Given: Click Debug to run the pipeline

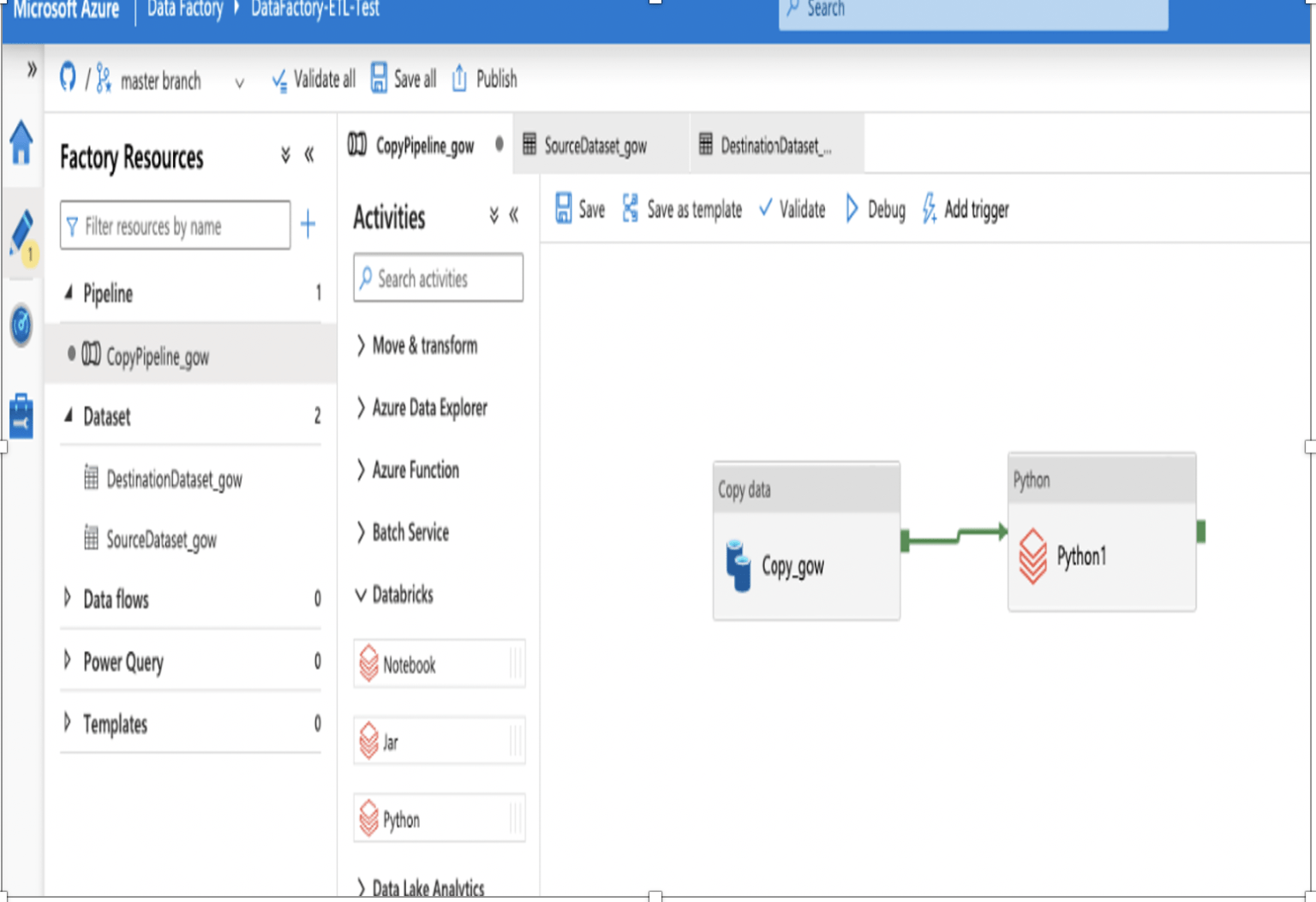Looking at the screenshot, I should (x=876, y=209).
